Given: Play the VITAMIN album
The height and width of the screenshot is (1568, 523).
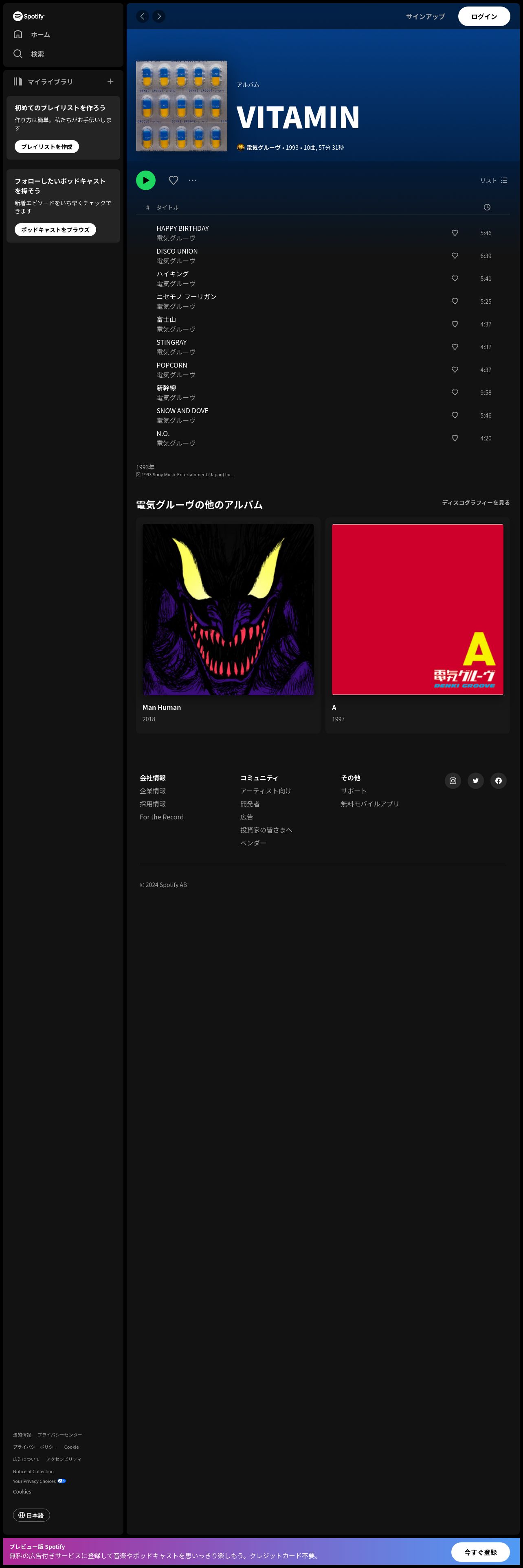Looking at the screenshot, I should [x=145, y=180].
